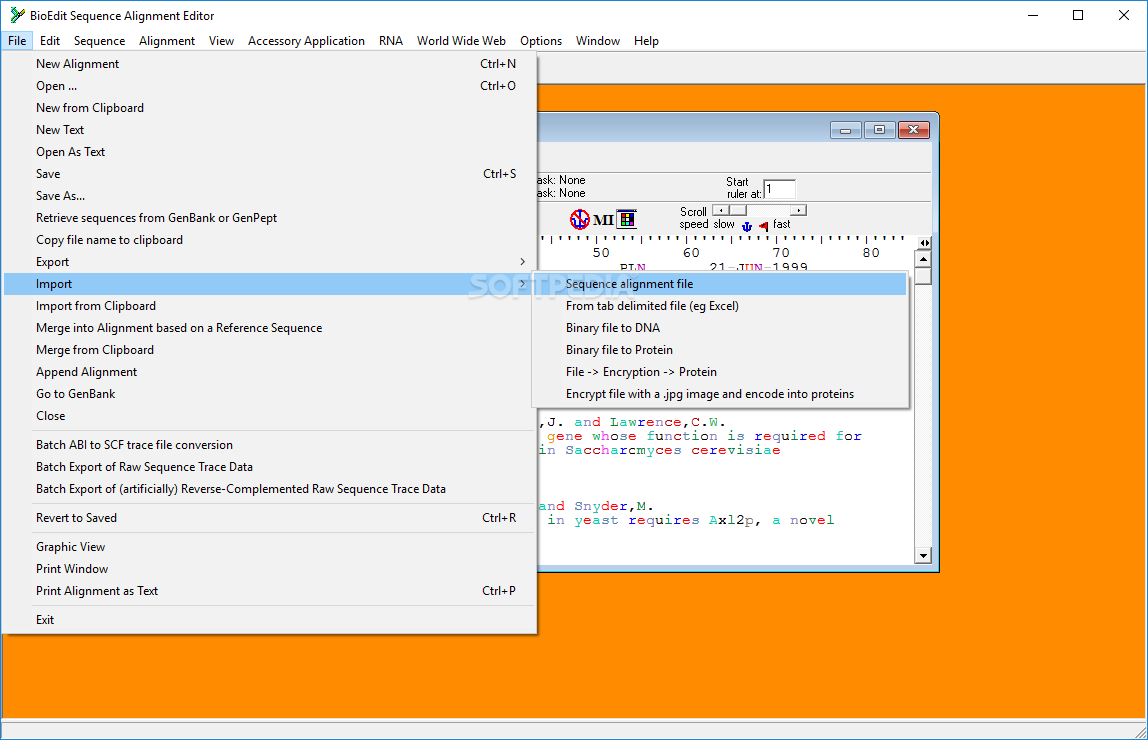Click the split arrows icon above vertical scrollbar
This screenshot has width=1148, height=740.
[x=925, y=242]
